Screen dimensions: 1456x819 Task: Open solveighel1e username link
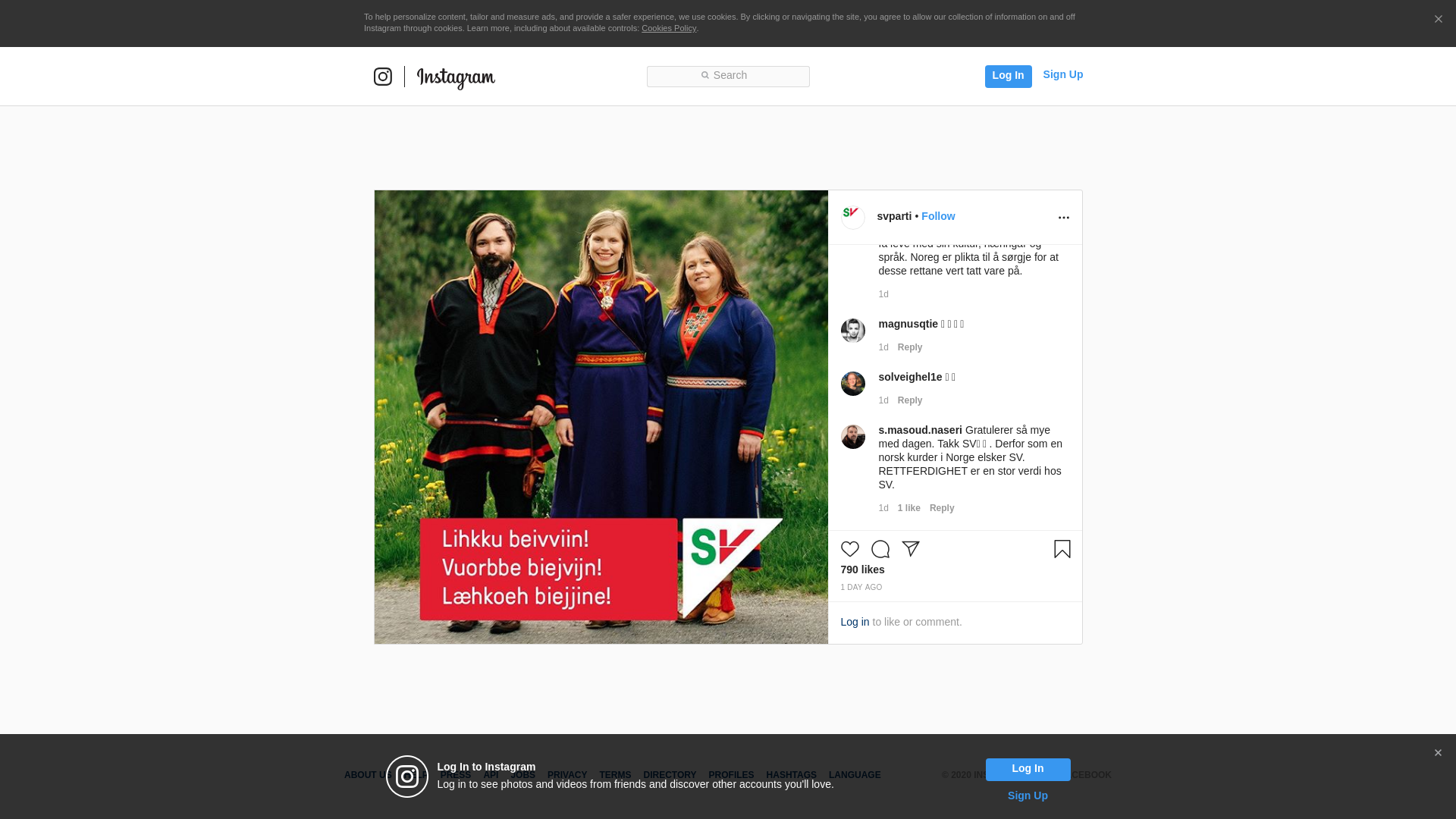910,377
